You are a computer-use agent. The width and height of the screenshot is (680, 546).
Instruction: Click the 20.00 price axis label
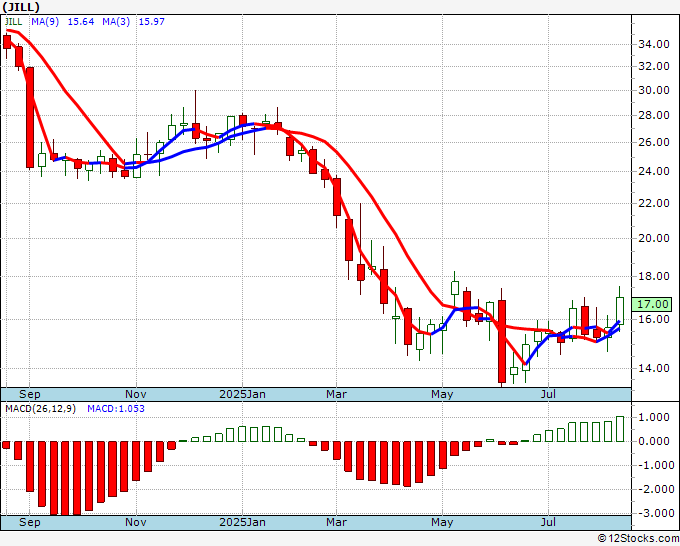(654, 238)
